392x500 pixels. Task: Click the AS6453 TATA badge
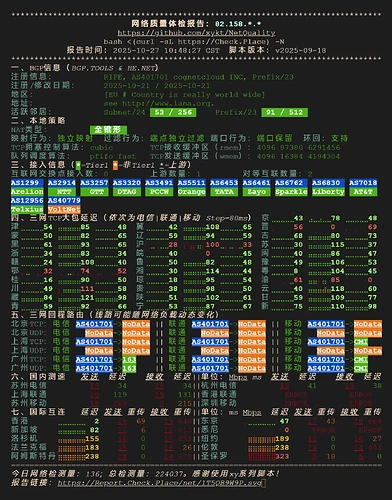(x=224, y=187)
